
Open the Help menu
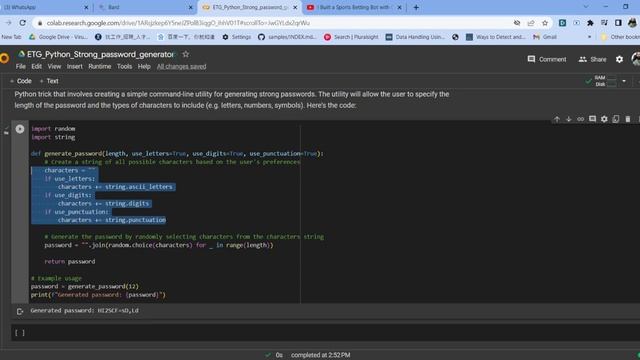pyautogui.click(x=144, y=67)
